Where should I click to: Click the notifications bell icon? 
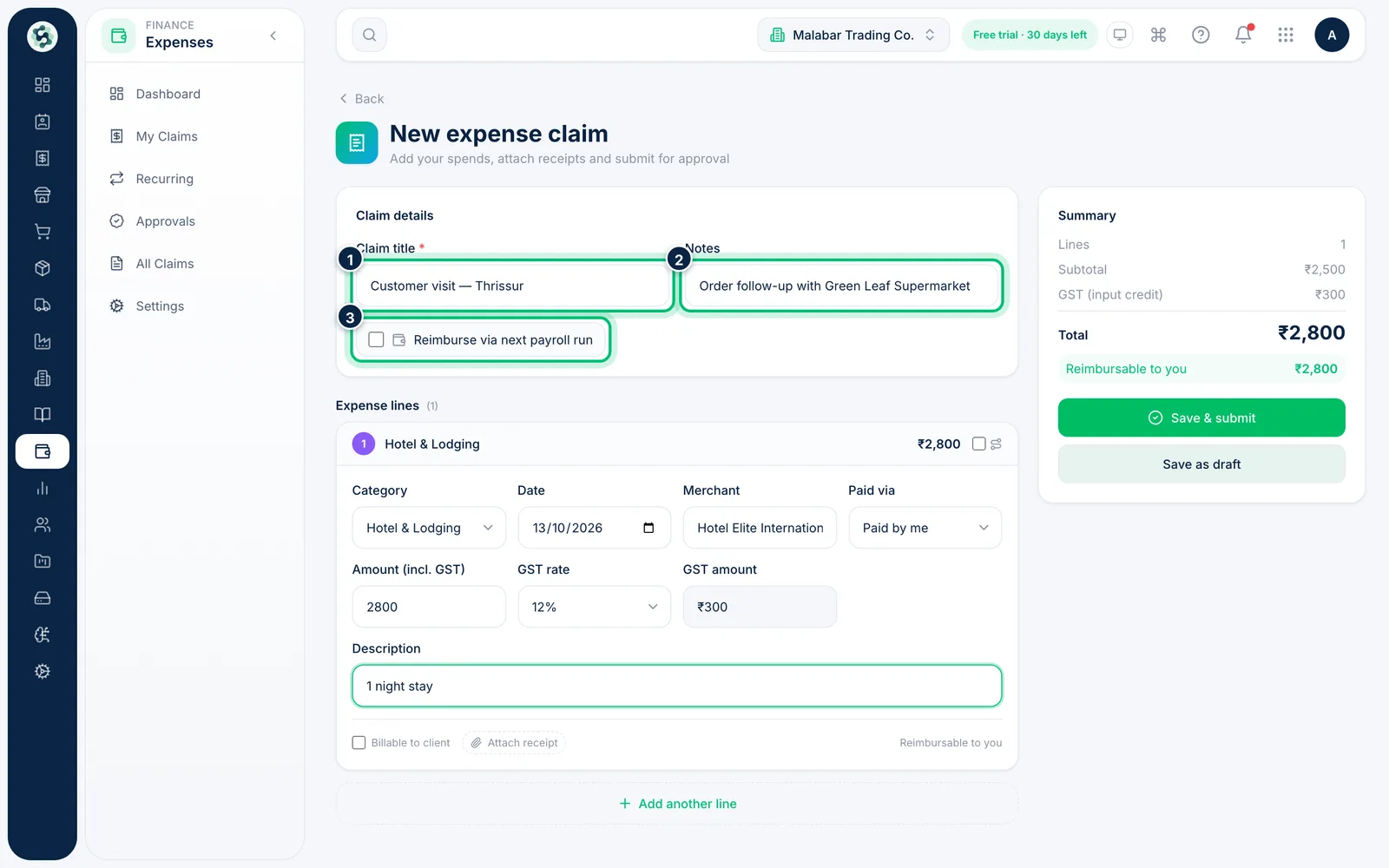point(1243,35)
